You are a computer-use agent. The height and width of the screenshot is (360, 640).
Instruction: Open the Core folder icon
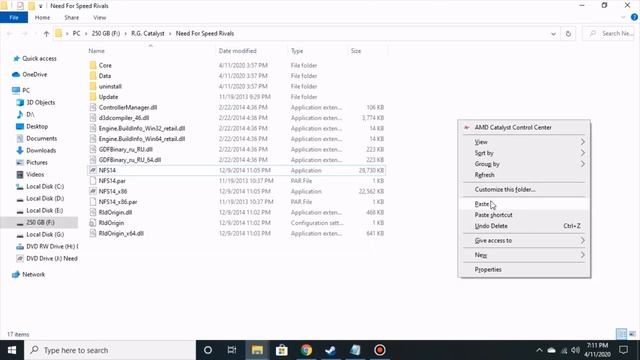point(93,65)
